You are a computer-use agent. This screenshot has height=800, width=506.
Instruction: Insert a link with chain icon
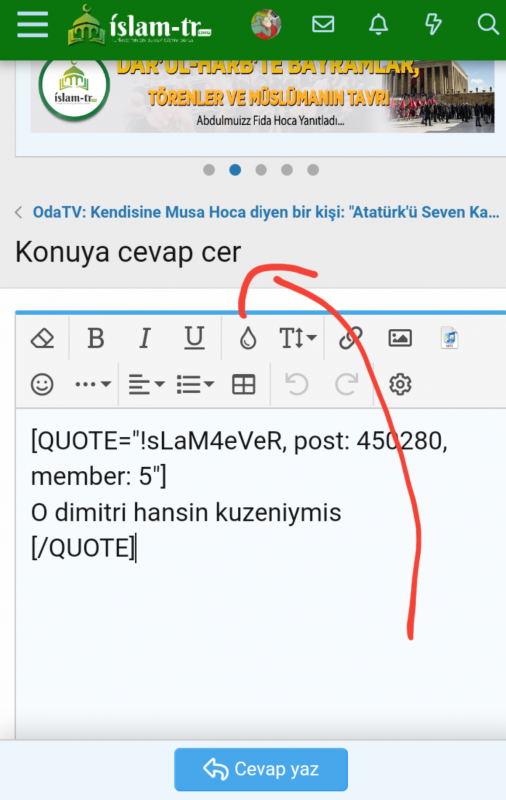pyautogui.click(x=351, y=338)
